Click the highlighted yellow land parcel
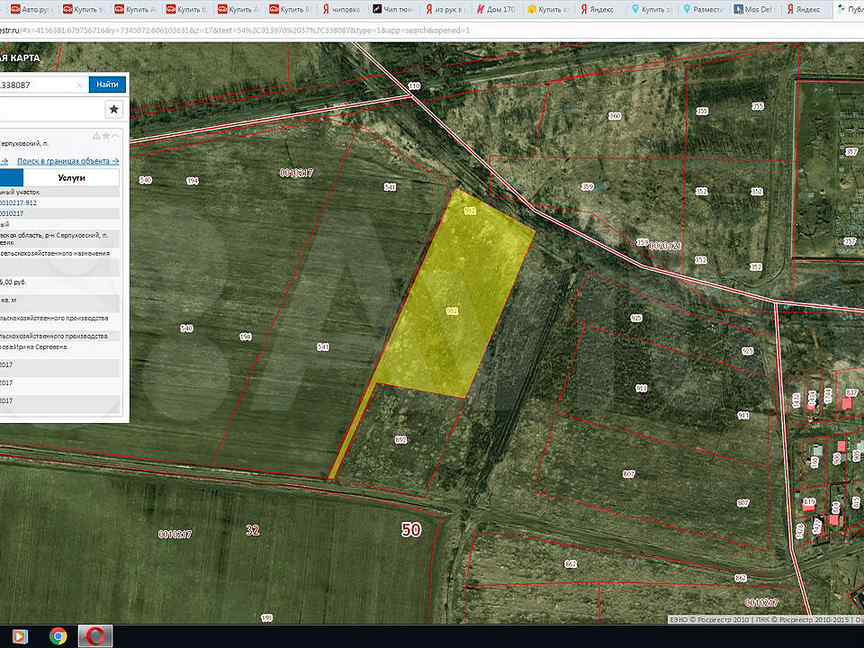 pos(450,310)
